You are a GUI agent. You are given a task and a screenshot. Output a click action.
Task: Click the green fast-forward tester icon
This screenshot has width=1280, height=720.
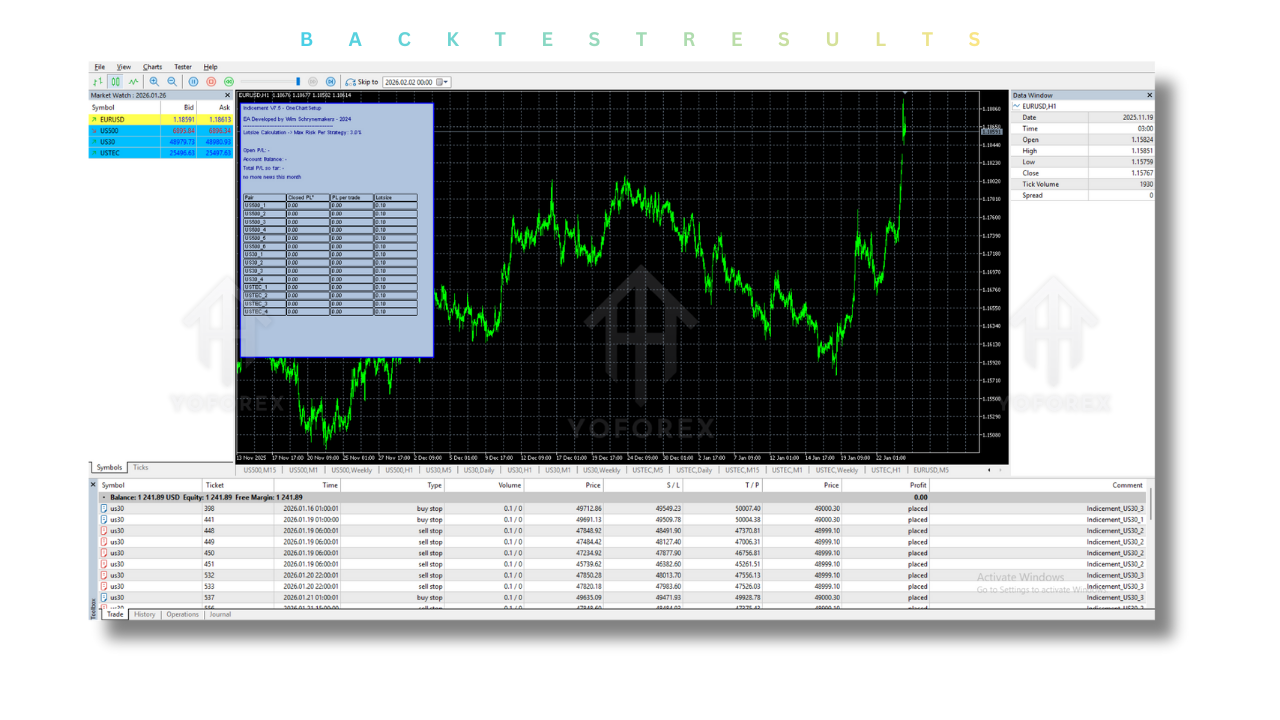tap(229, 81)
